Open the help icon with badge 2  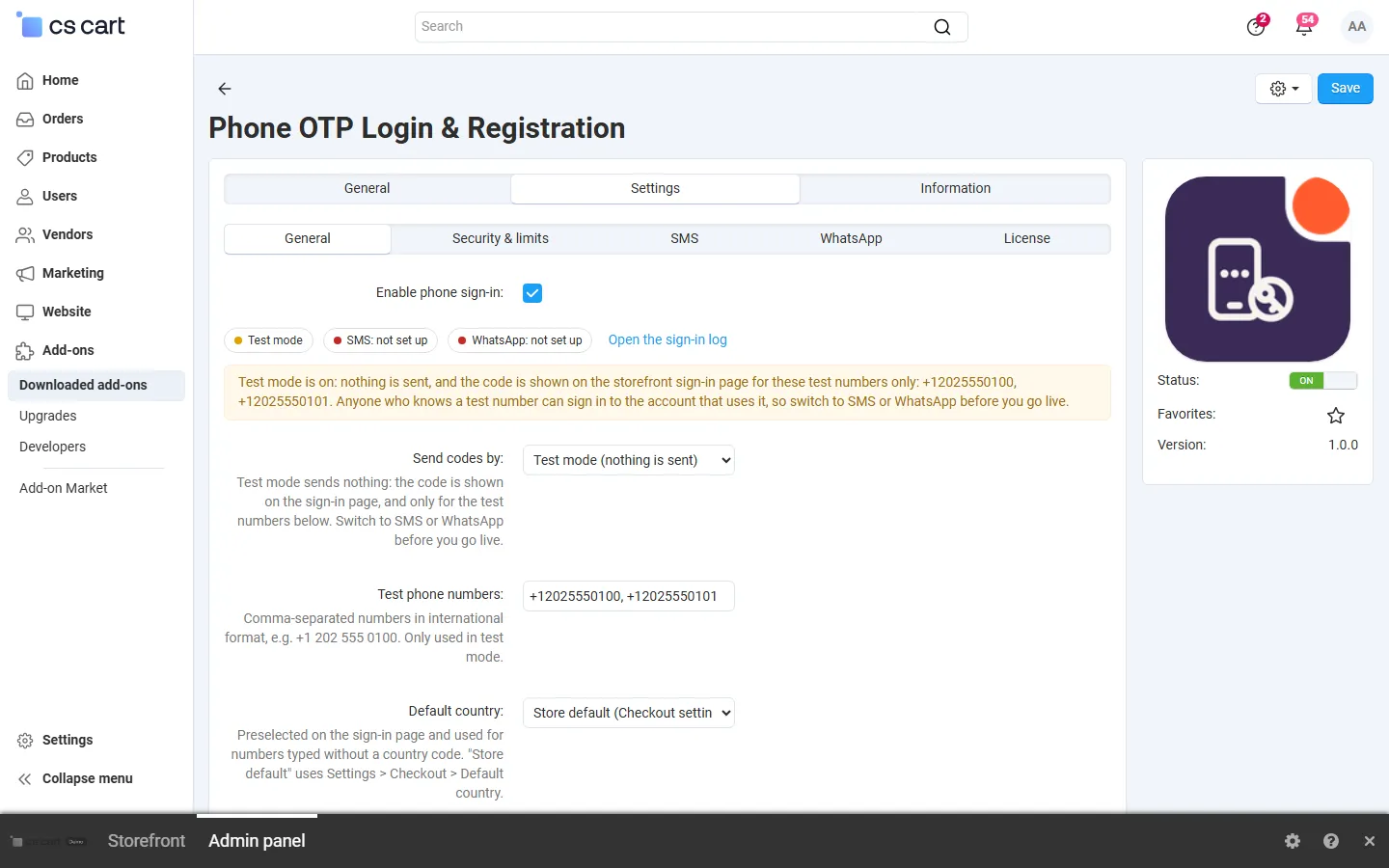pos(1256,27)
